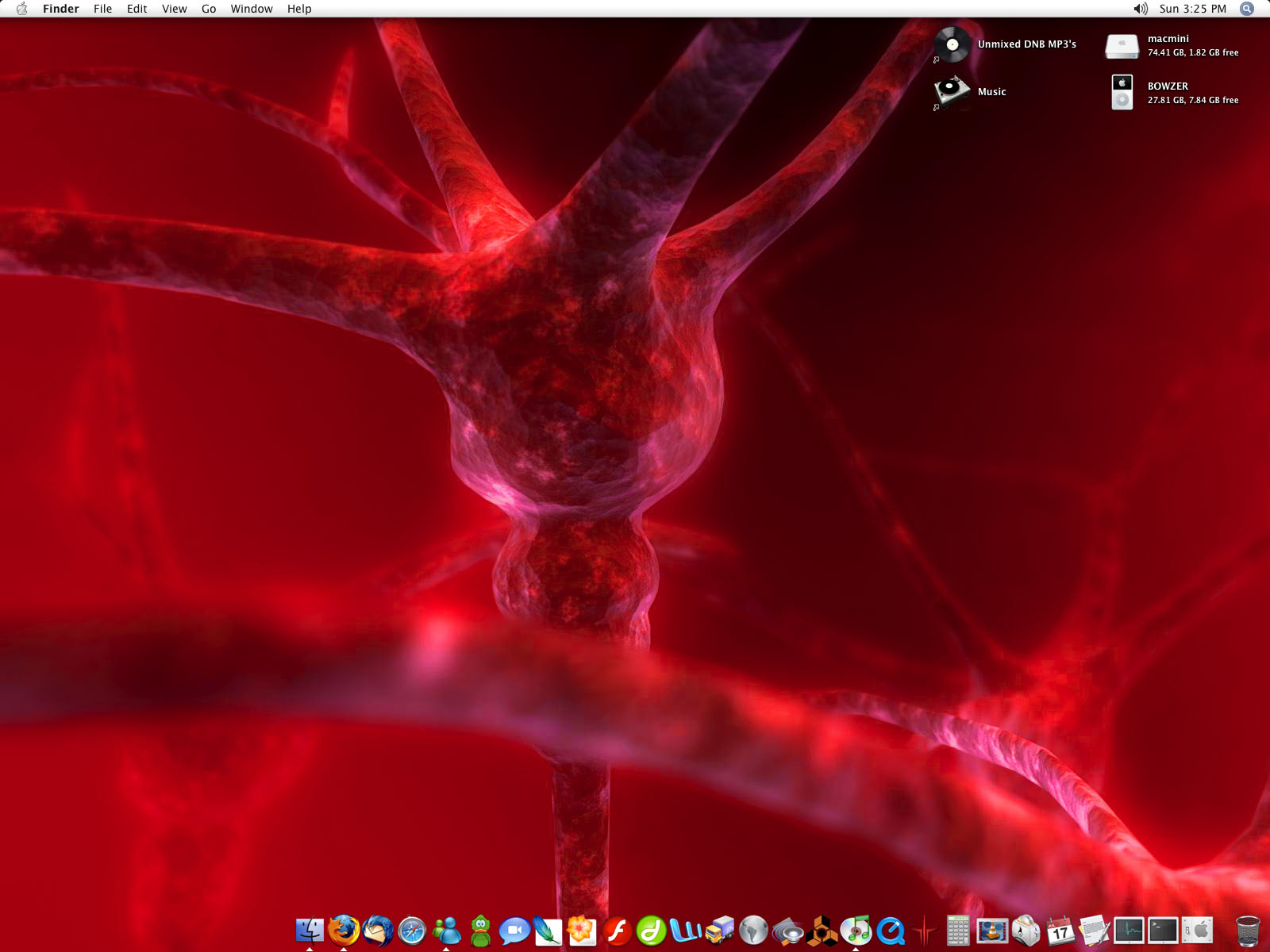The height and width of the screenshot is (952, 1270).
Task: Open iChat from the dock
Action: tap(514, 930)
